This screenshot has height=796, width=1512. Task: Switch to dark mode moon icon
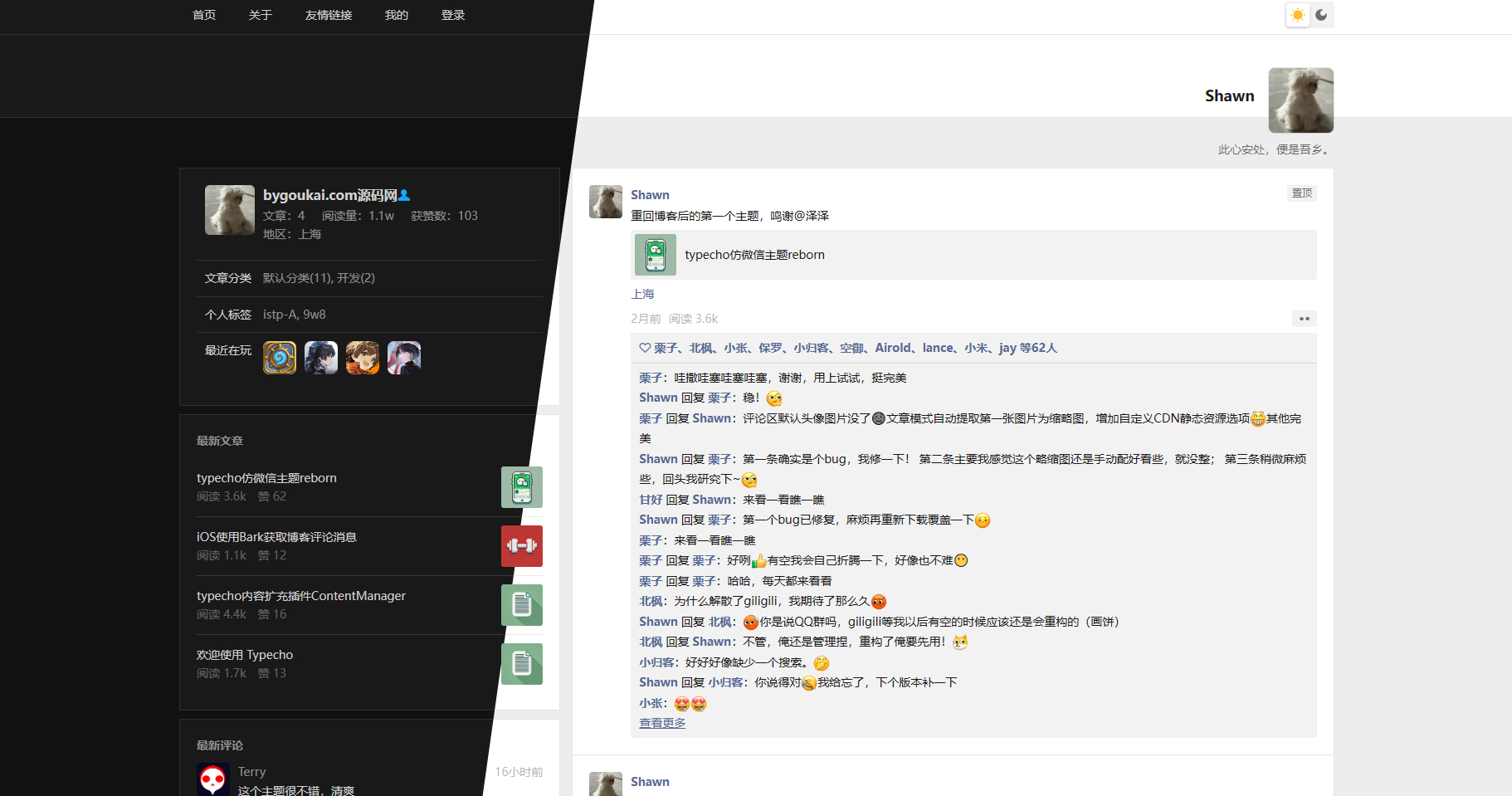tap(1322, 15)
